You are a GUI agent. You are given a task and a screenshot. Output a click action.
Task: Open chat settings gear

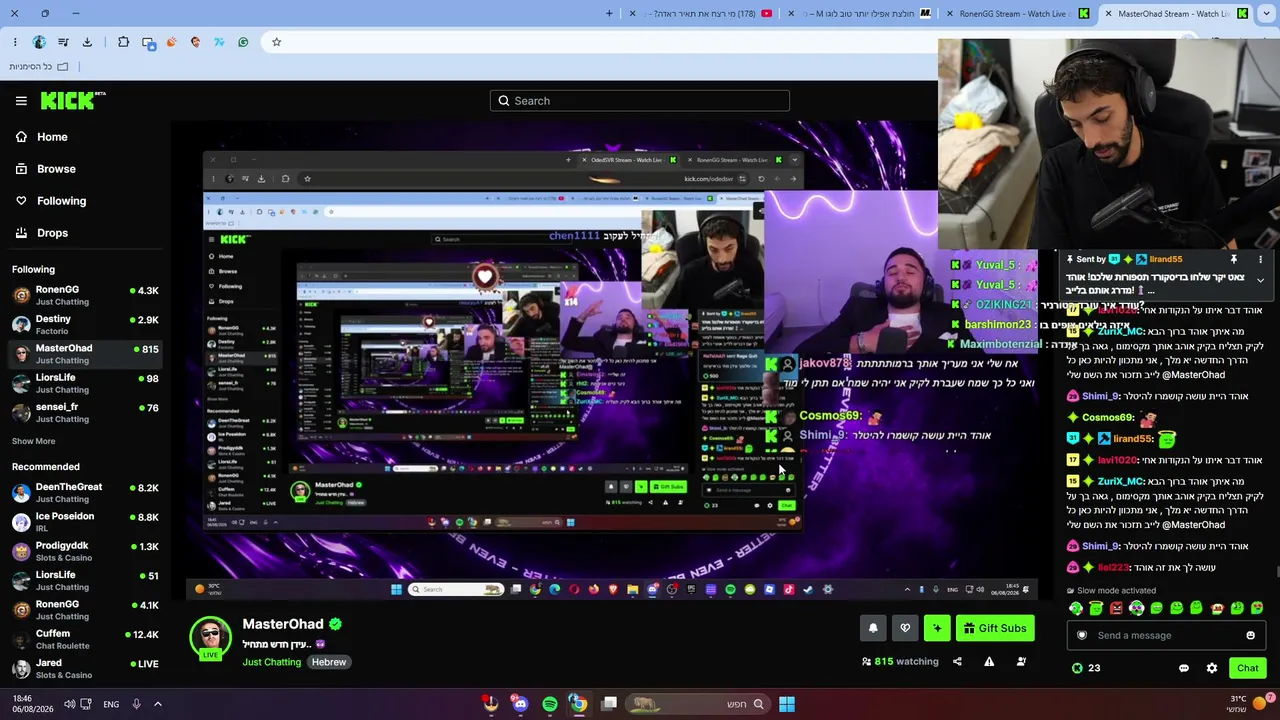pos(1212,668)
